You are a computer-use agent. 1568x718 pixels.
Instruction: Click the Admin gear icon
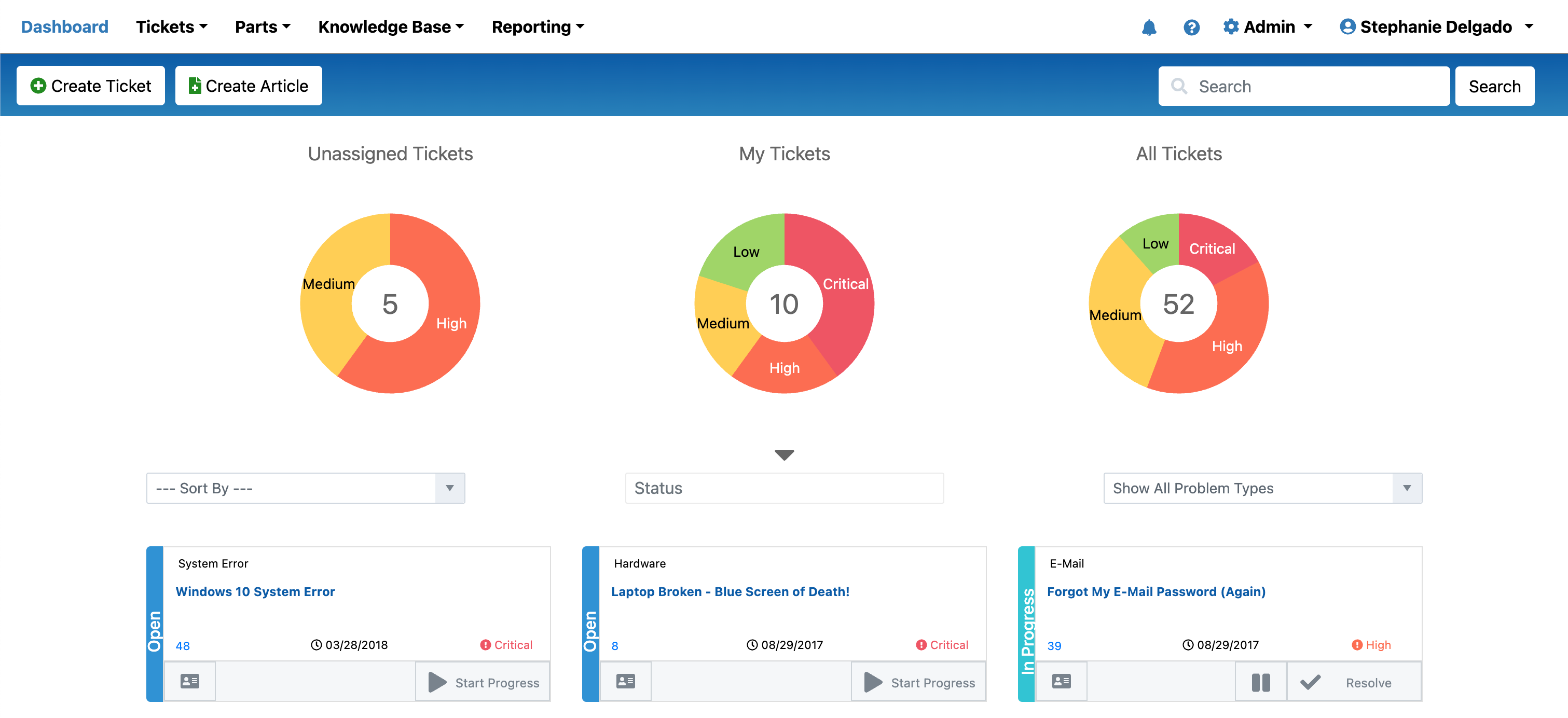point(1231,27)
